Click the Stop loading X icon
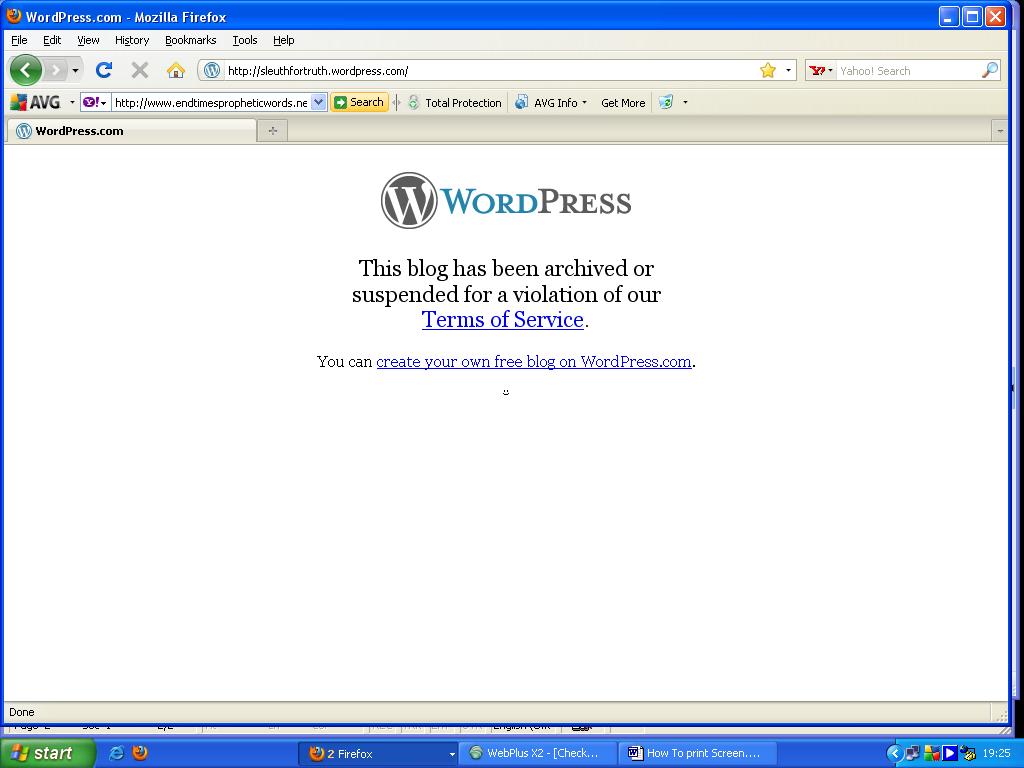Image resolution: width=1024 pixels, height=768 pixels. (x=139, y=70)
